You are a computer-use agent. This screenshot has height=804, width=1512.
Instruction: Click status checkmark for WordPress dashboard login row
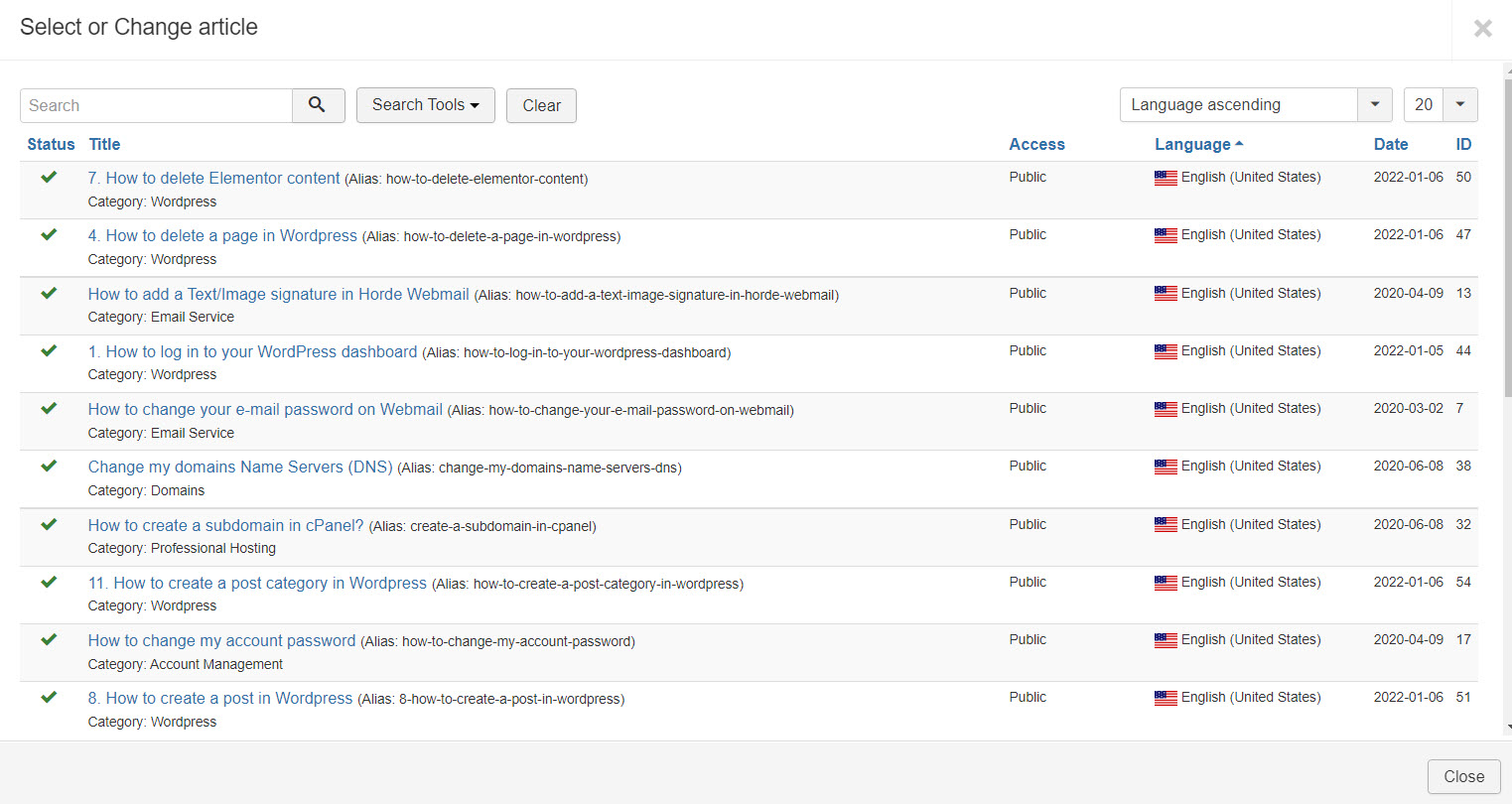pyautogui.click(x=49, y=350)
